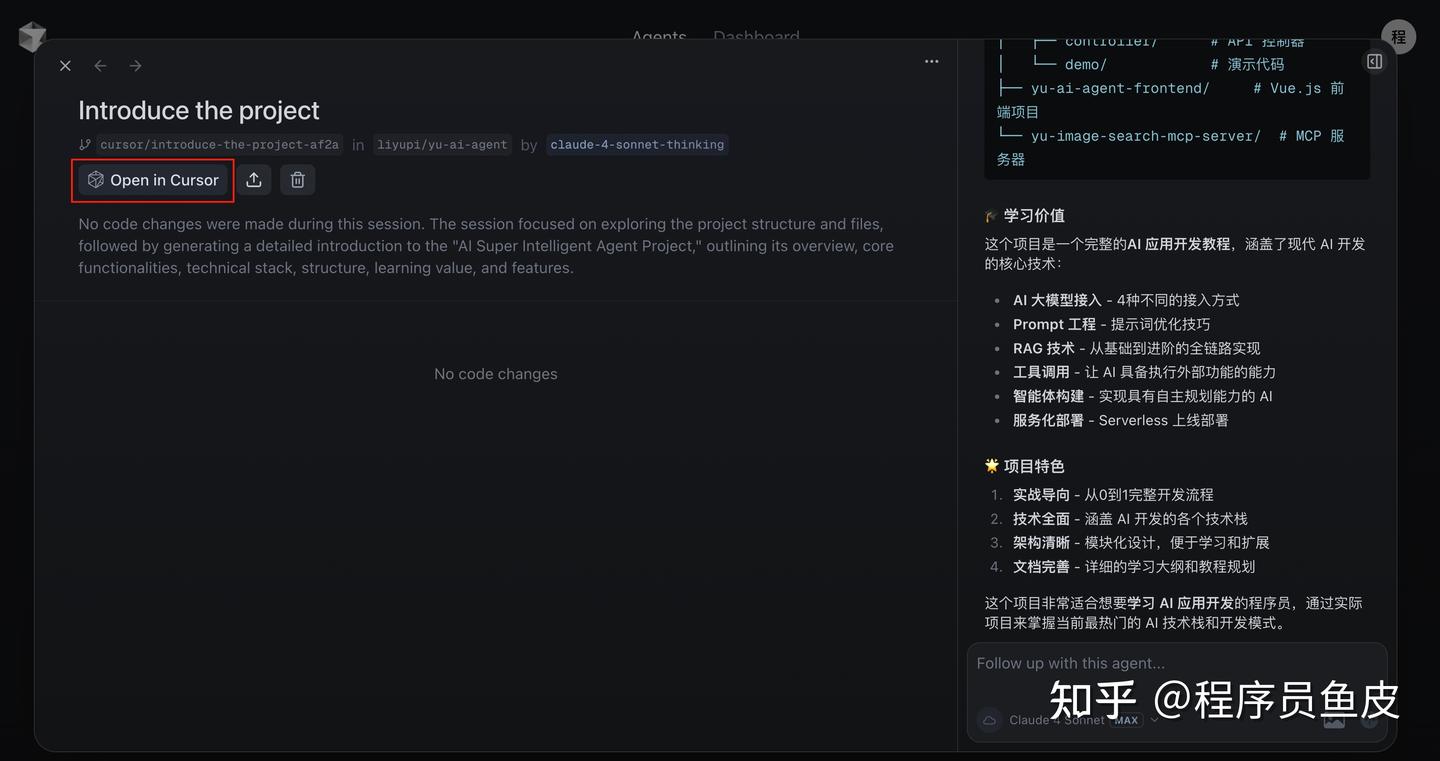Close the Introduce the project view
The width and height of the screenshot is (1440, 761).
pyautogui.click(x=65, y=65)
